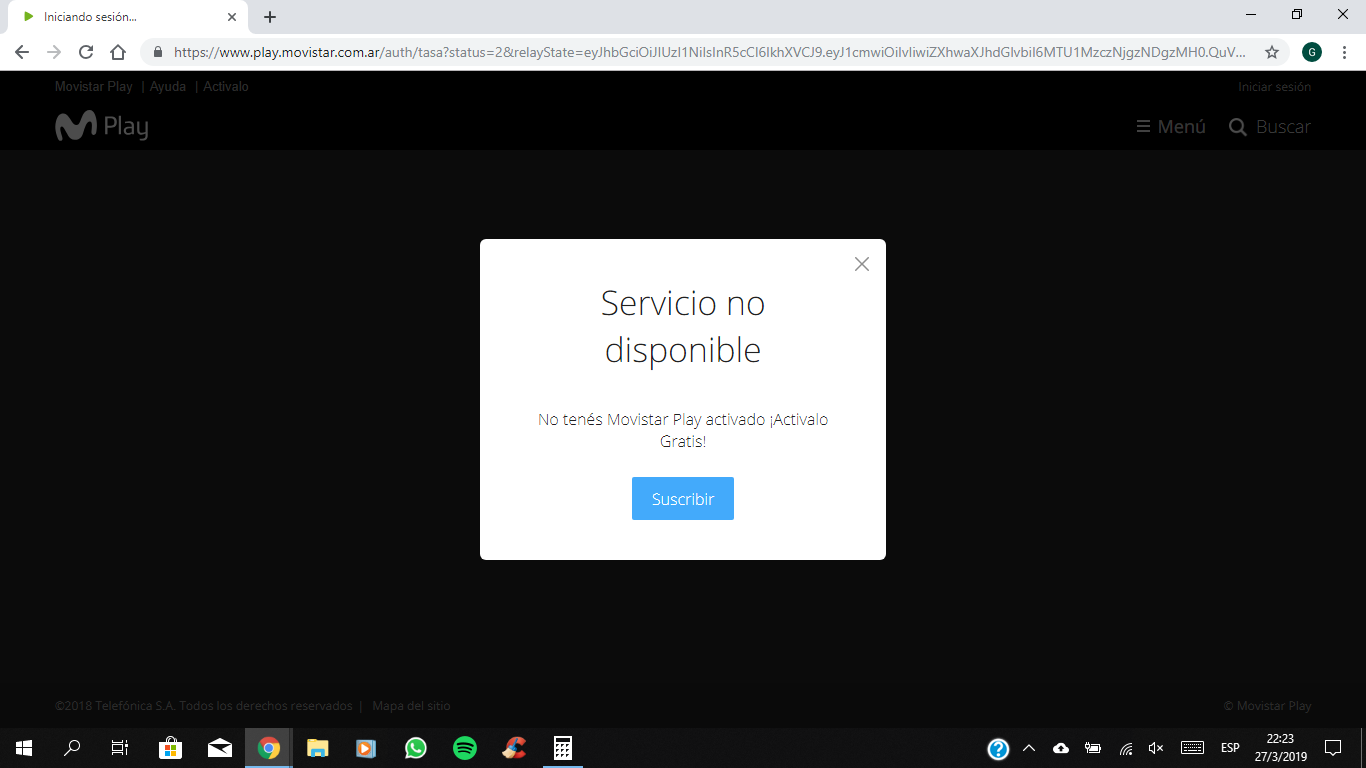
Task: Bookmark this page with the star icon
Action: pos(1272,52)
